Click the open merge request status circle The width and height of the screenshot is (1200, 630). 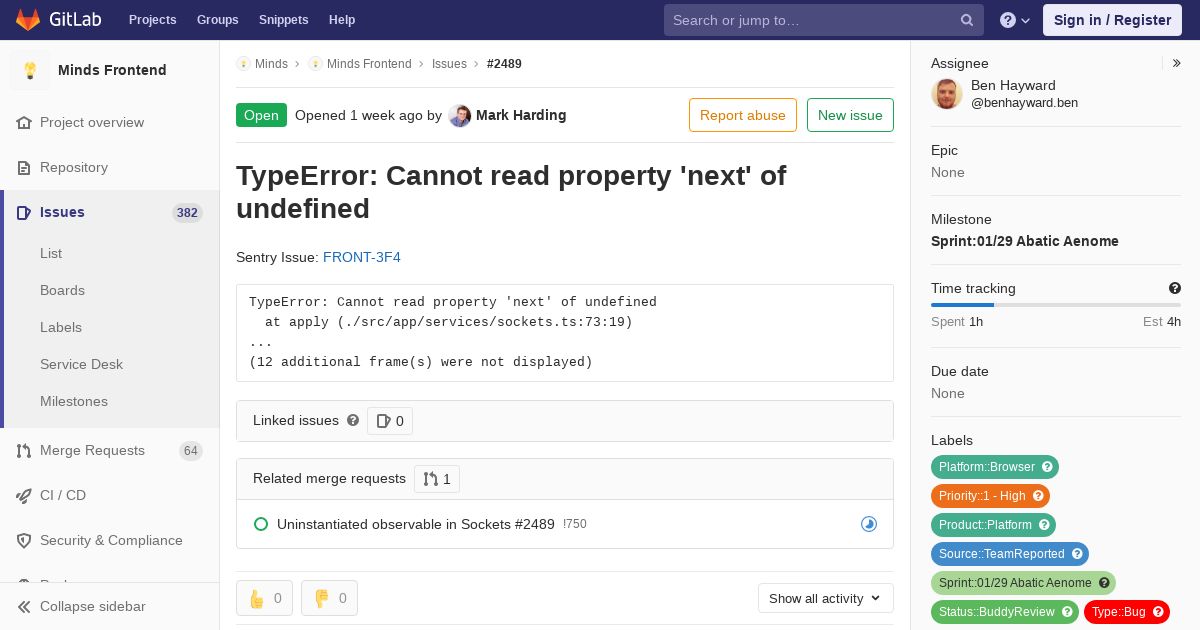point(261,524)
